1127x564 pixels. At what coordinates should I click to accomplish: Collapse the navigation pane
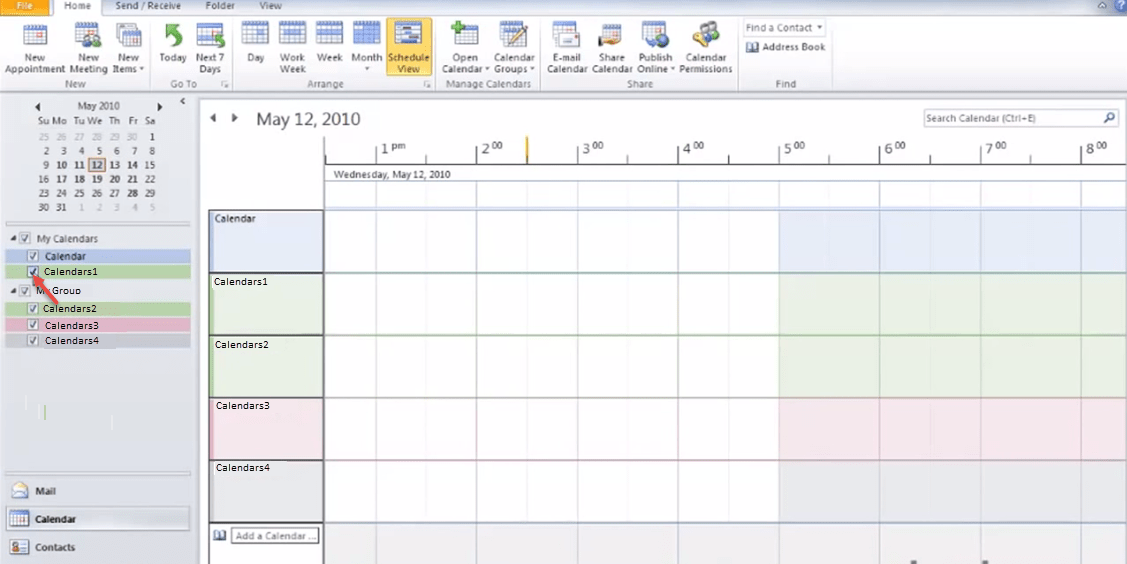(x=183, y=101)
